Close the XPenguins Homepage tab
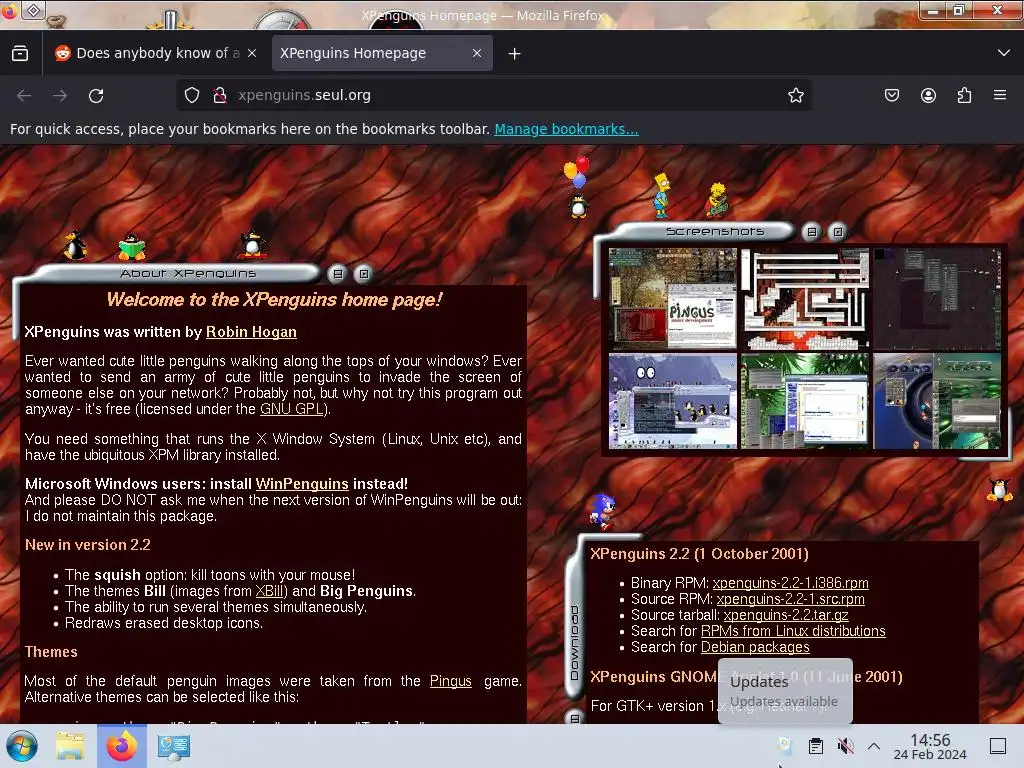The height and width of the screenshot is (768, 1024). pos(477,53)
